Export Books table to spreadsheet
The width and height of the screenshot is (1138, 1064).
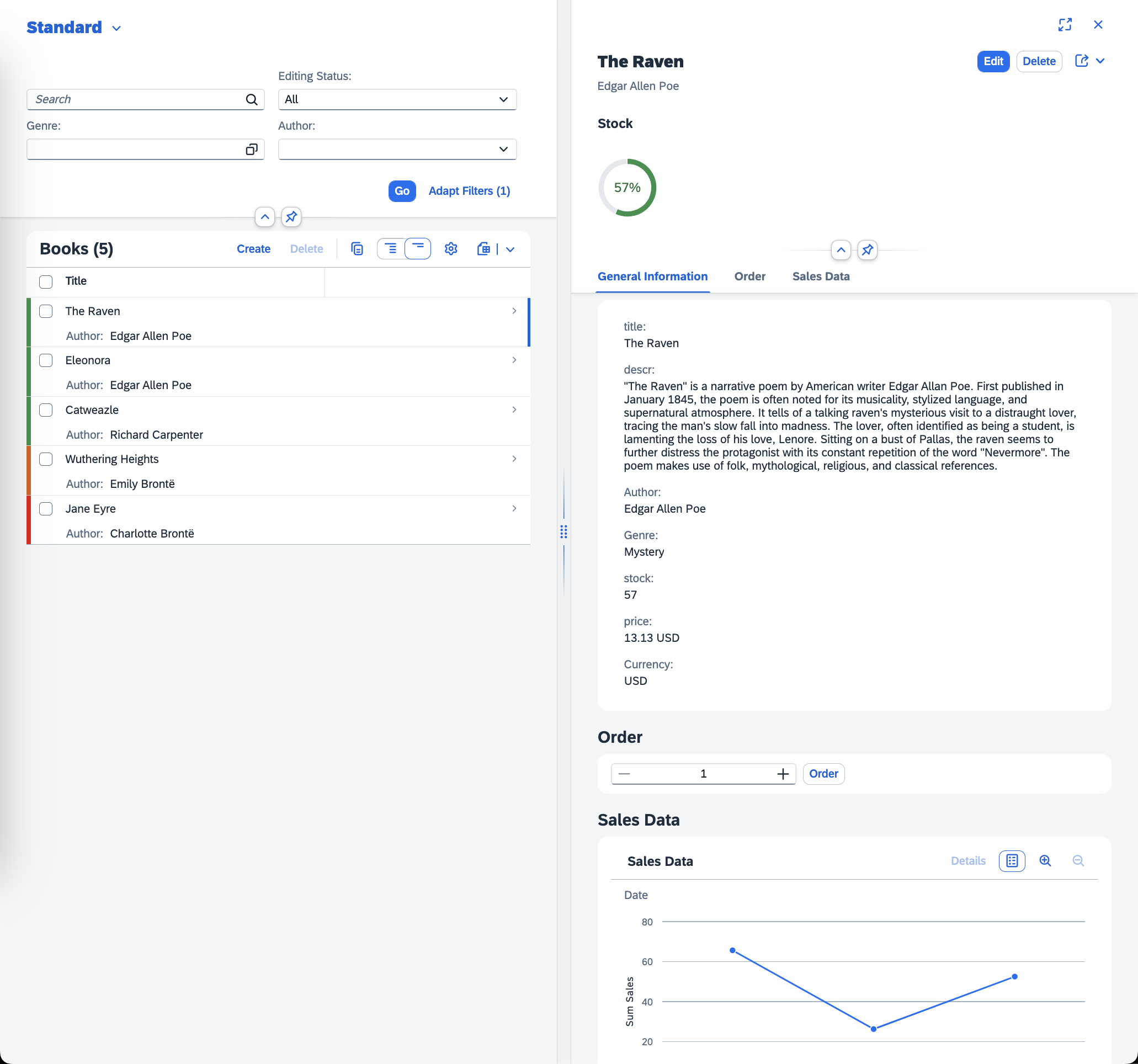(483, 249)
